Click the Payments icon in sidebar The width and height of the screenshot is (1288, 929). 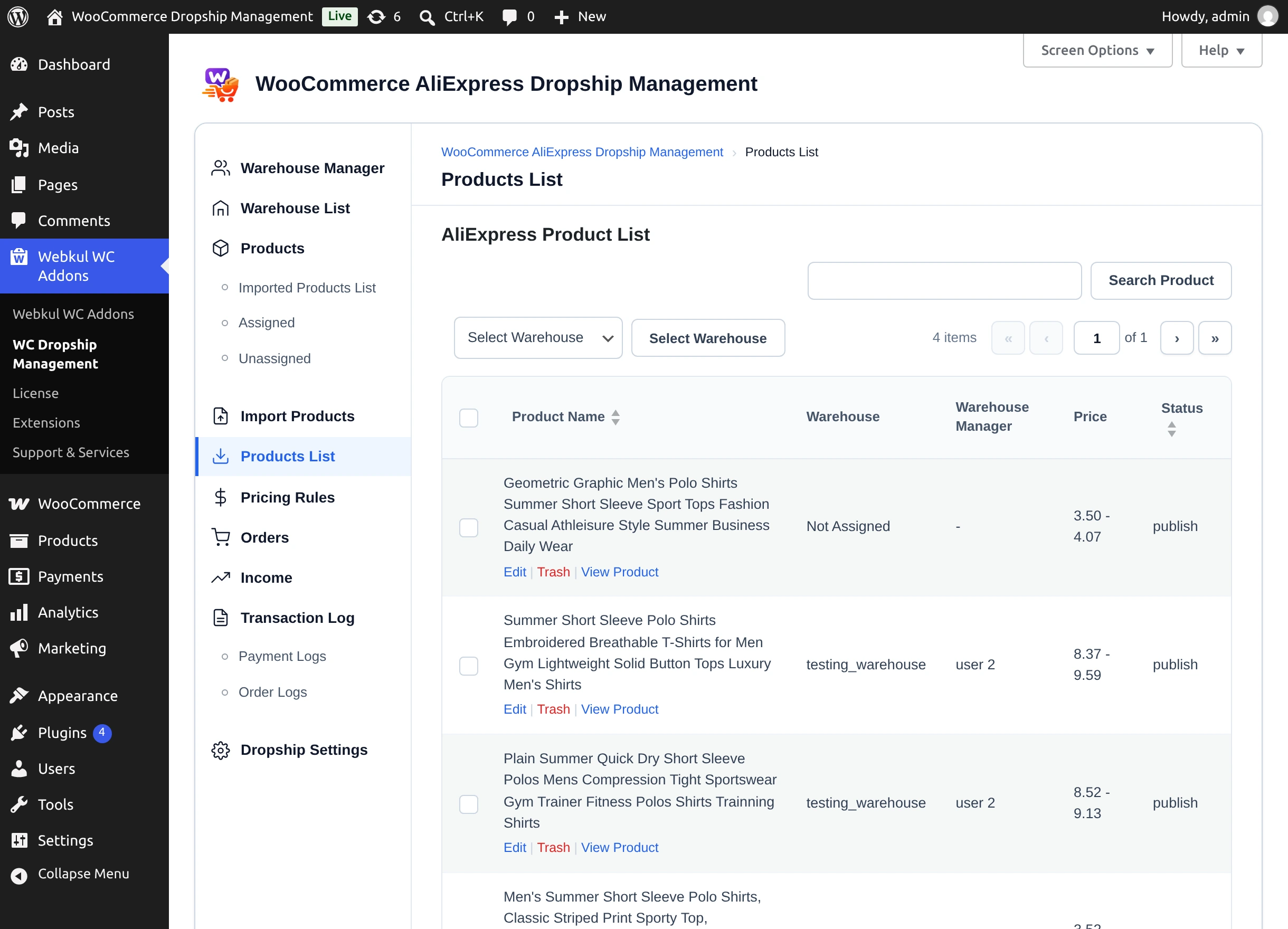point(20,576)
